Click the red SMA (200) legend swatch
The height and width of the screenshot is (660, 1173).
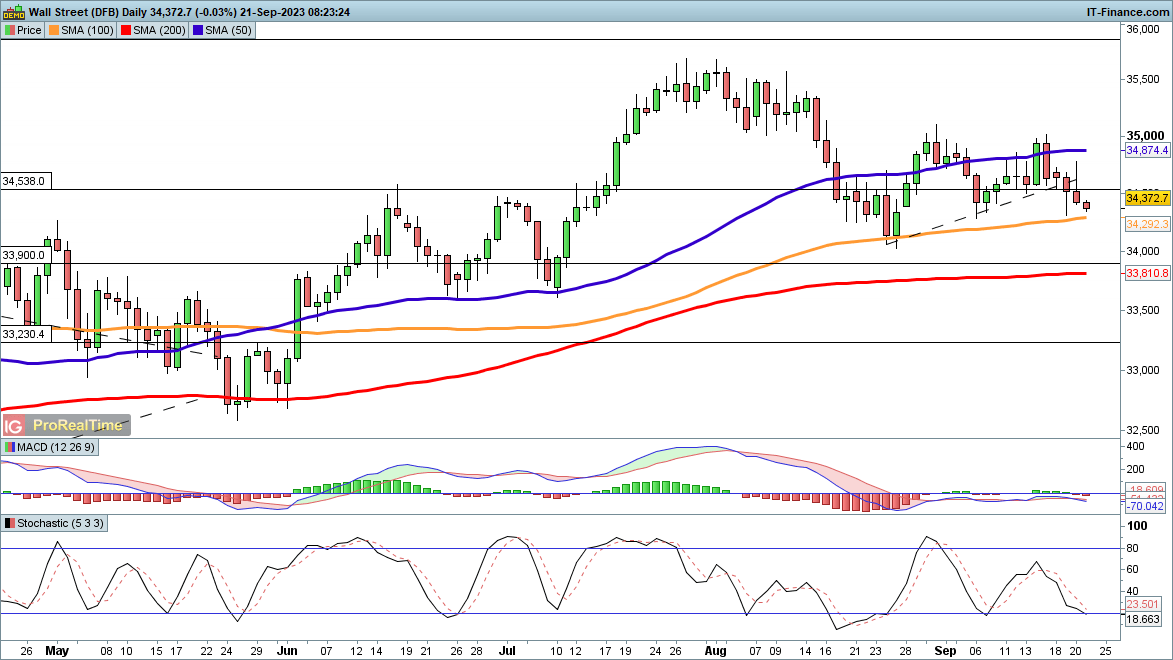126,30
